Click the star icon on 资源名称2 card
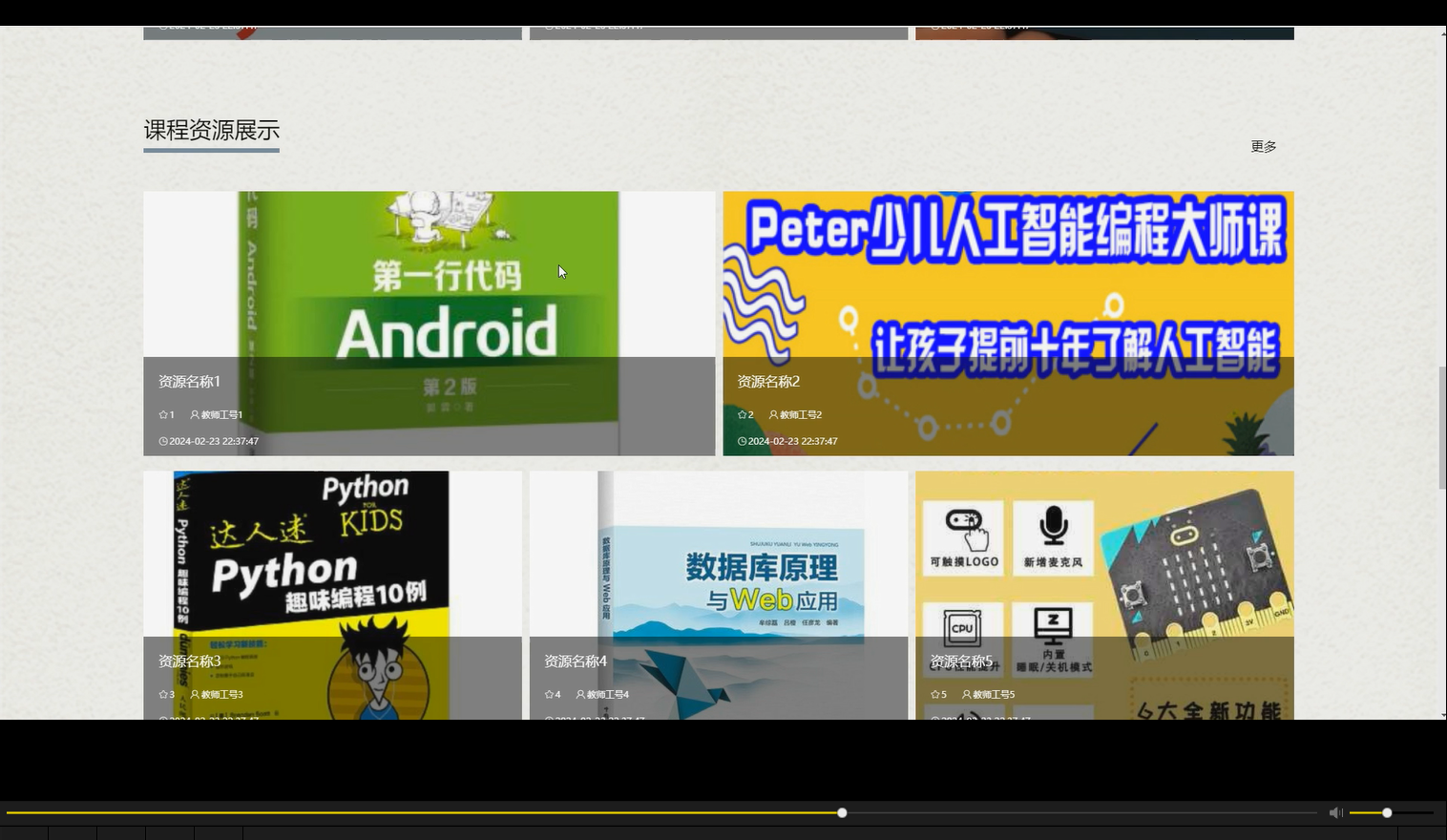Image resolution: width=1447 pixels, height=840 pixels. pos(742,415)
